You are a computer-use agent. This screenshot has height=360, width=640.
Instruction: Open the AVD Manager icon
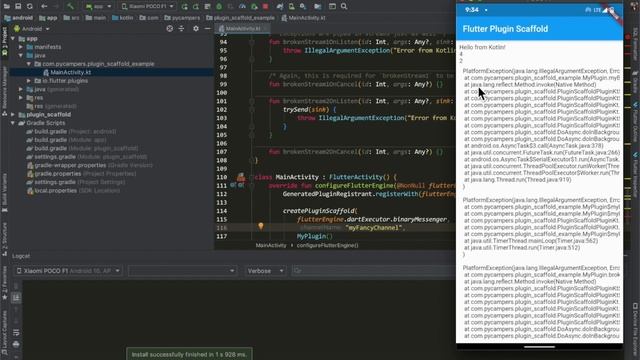291,6
